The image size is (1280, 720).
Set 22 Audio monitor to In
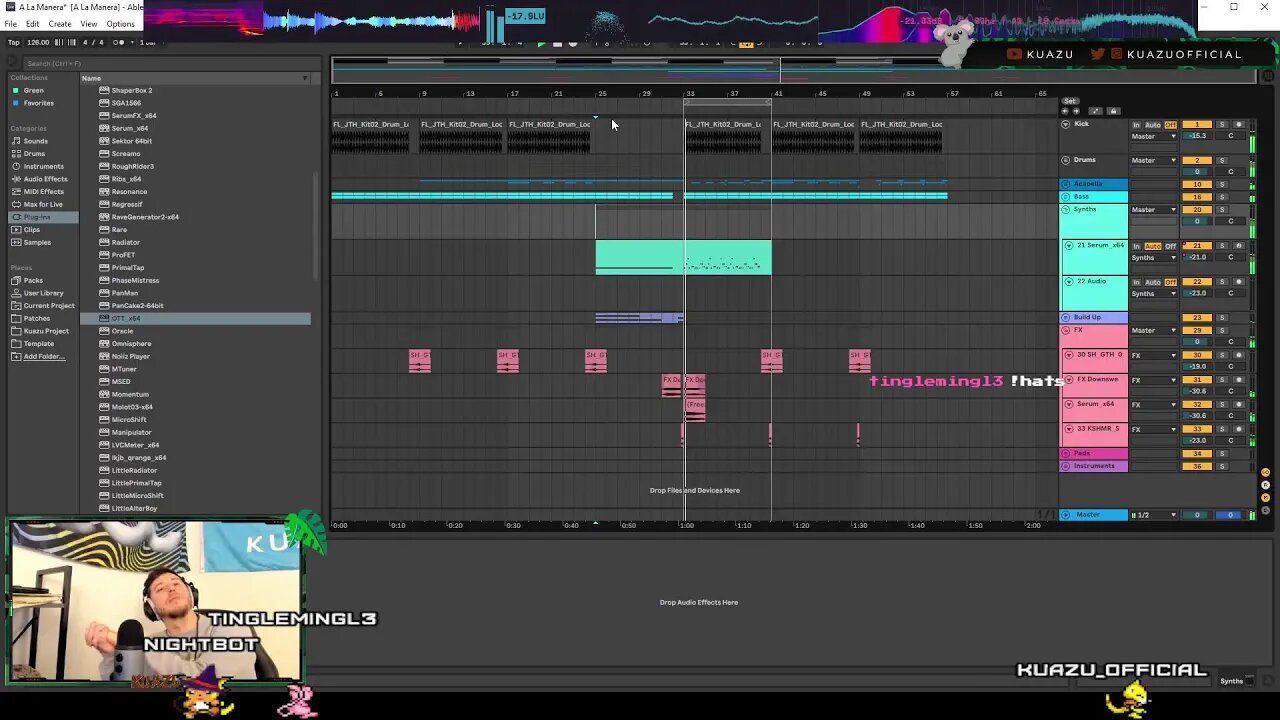[1136, 282]
